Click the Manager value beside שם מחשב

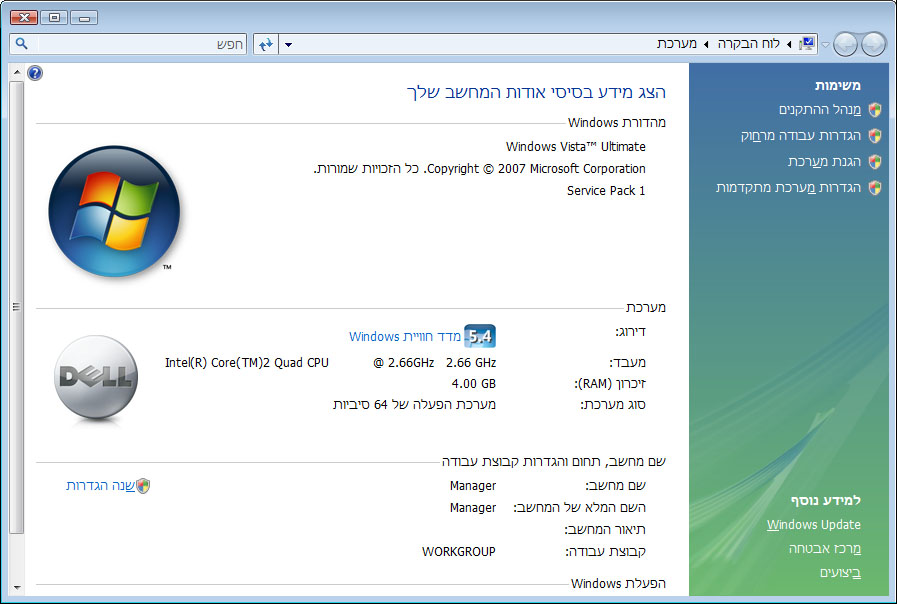pyautogui.click(x=473, y=486)
